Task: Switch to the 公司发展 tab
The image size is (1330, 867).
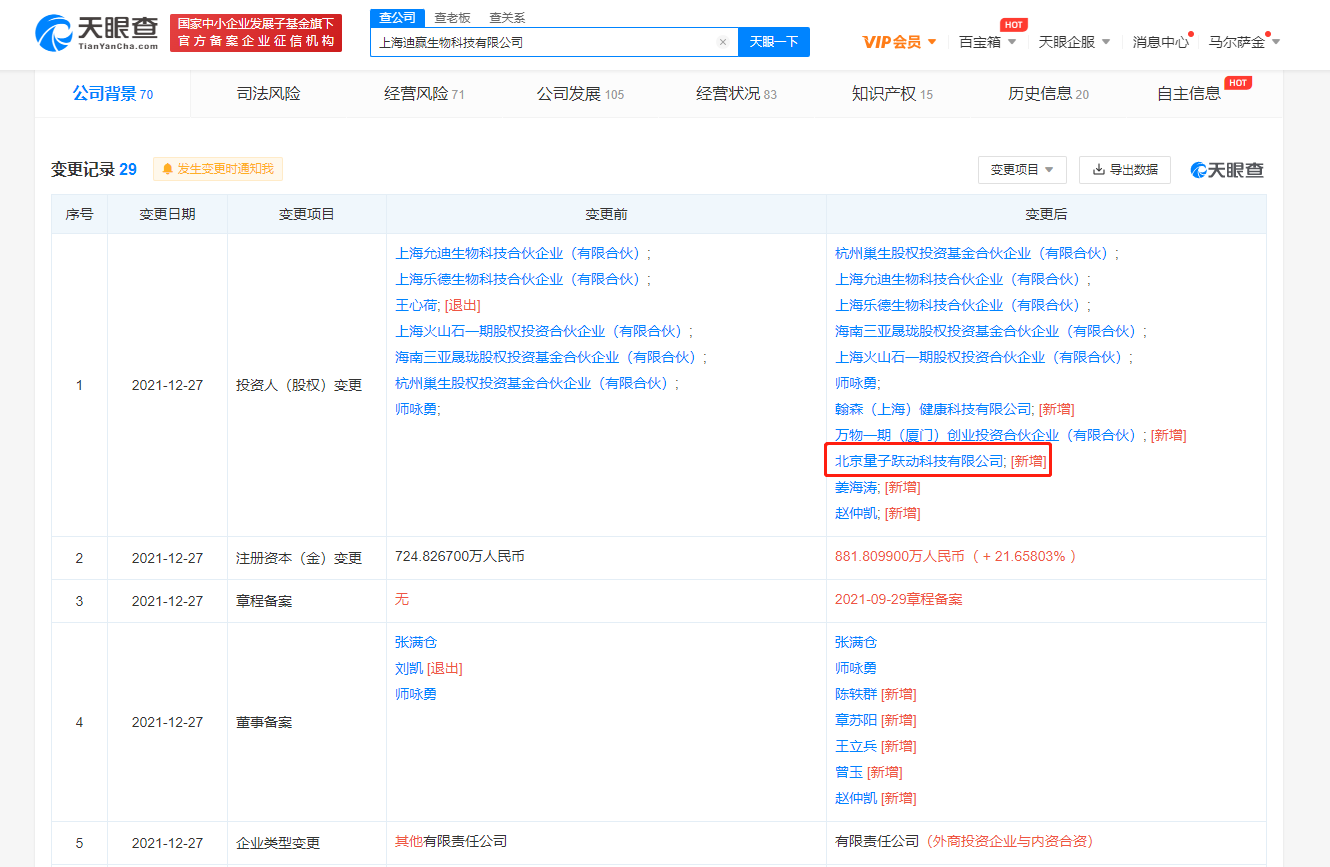Action: [x=580, y=94]
